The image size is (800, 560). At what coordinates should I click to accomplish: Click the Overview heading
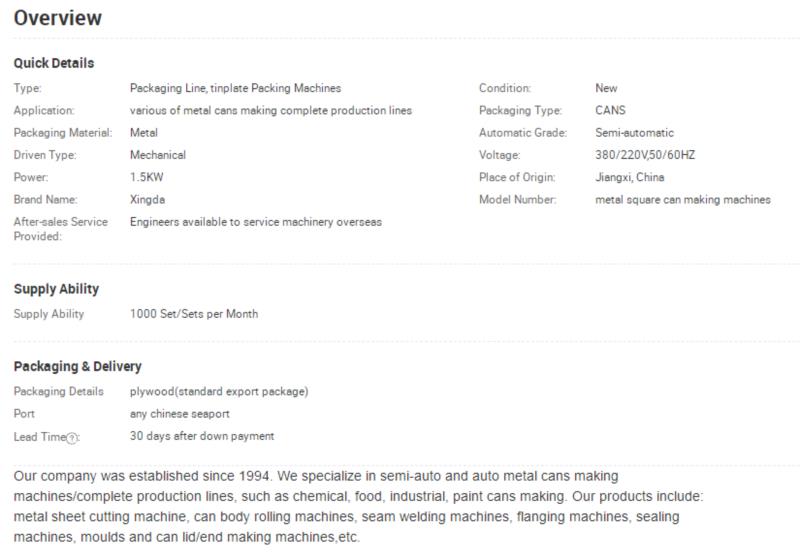pos(58,18)
